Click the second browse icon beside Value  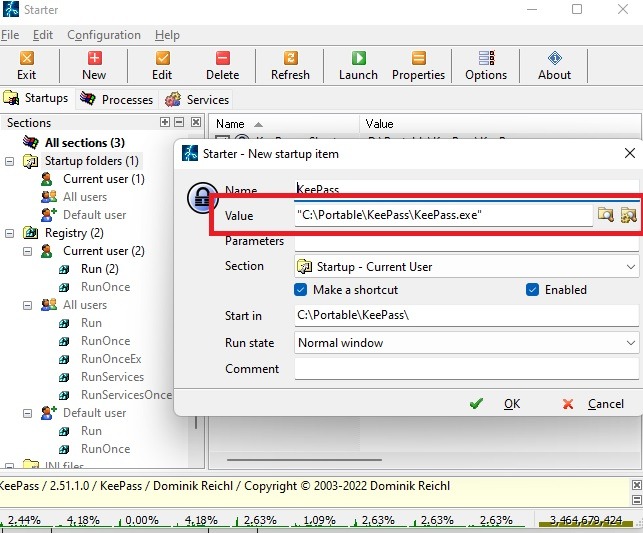629,214
